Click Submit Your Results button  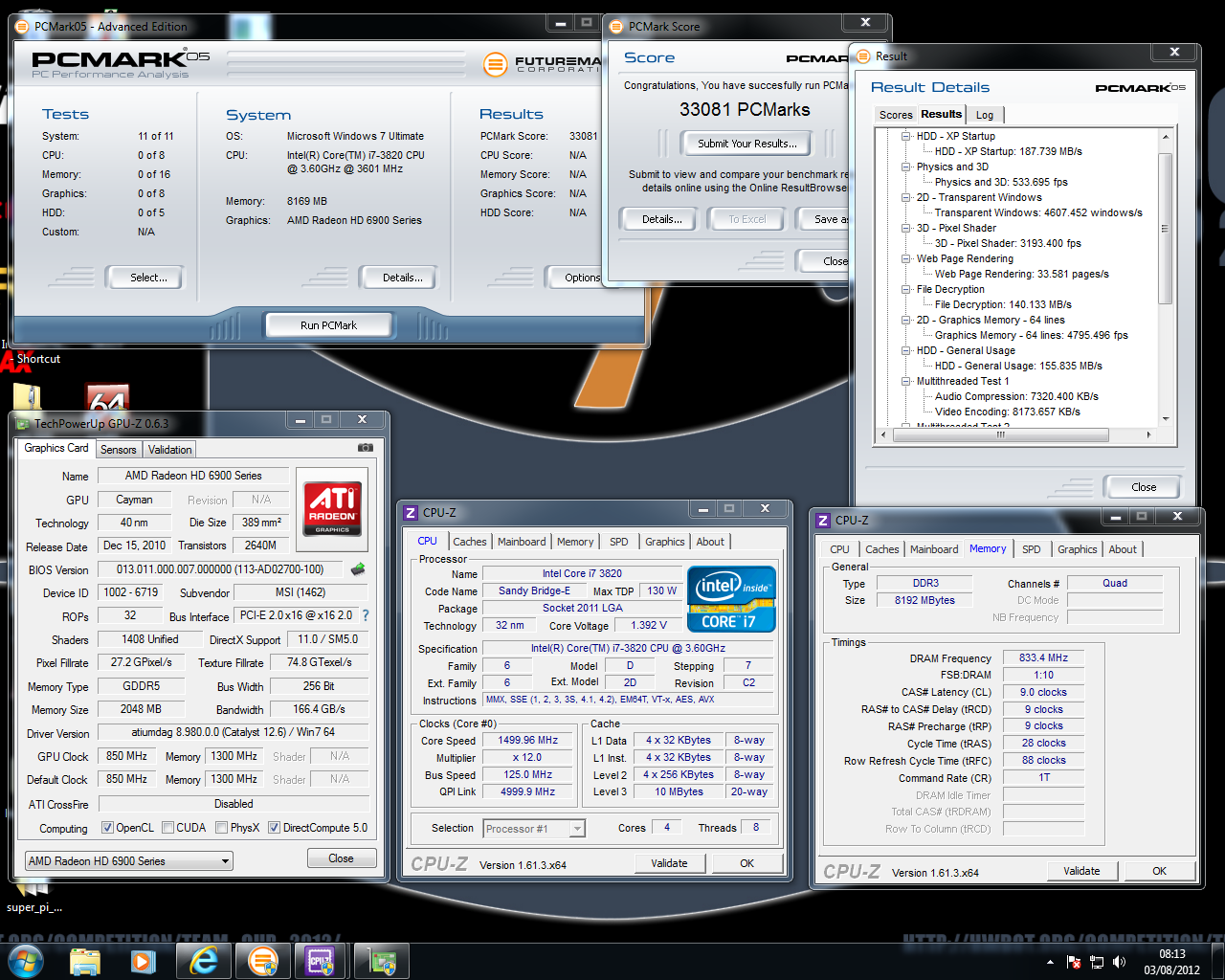pyautogui.click(x=746, y=144)
